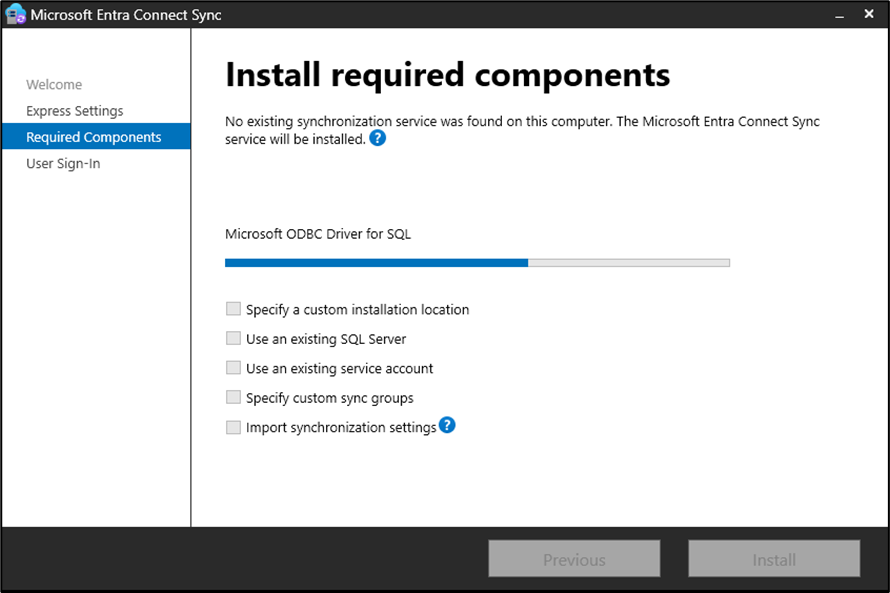
Task: Jump to User Sign-In step
Action: tap(63, 163)
